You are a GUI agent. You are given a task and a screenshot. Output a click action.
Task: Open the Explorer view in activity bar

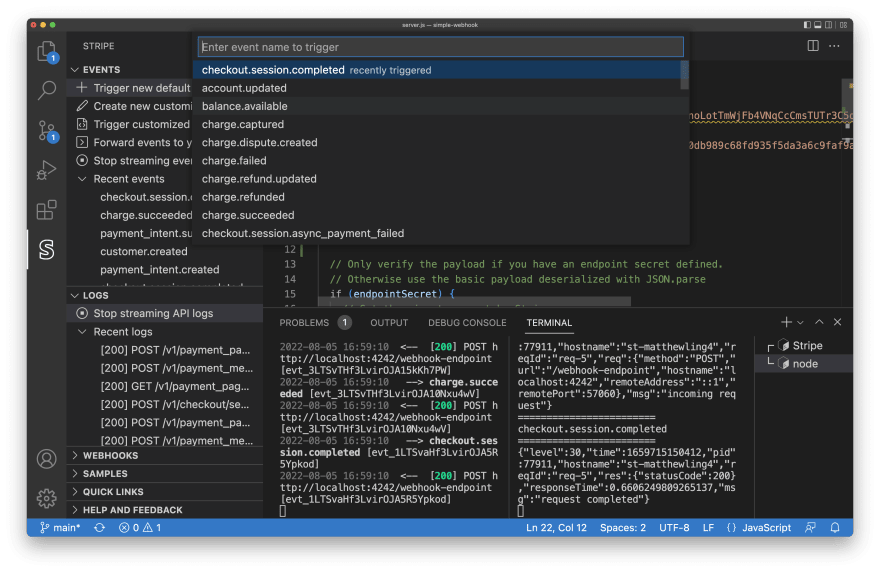[x=47, y=52]
